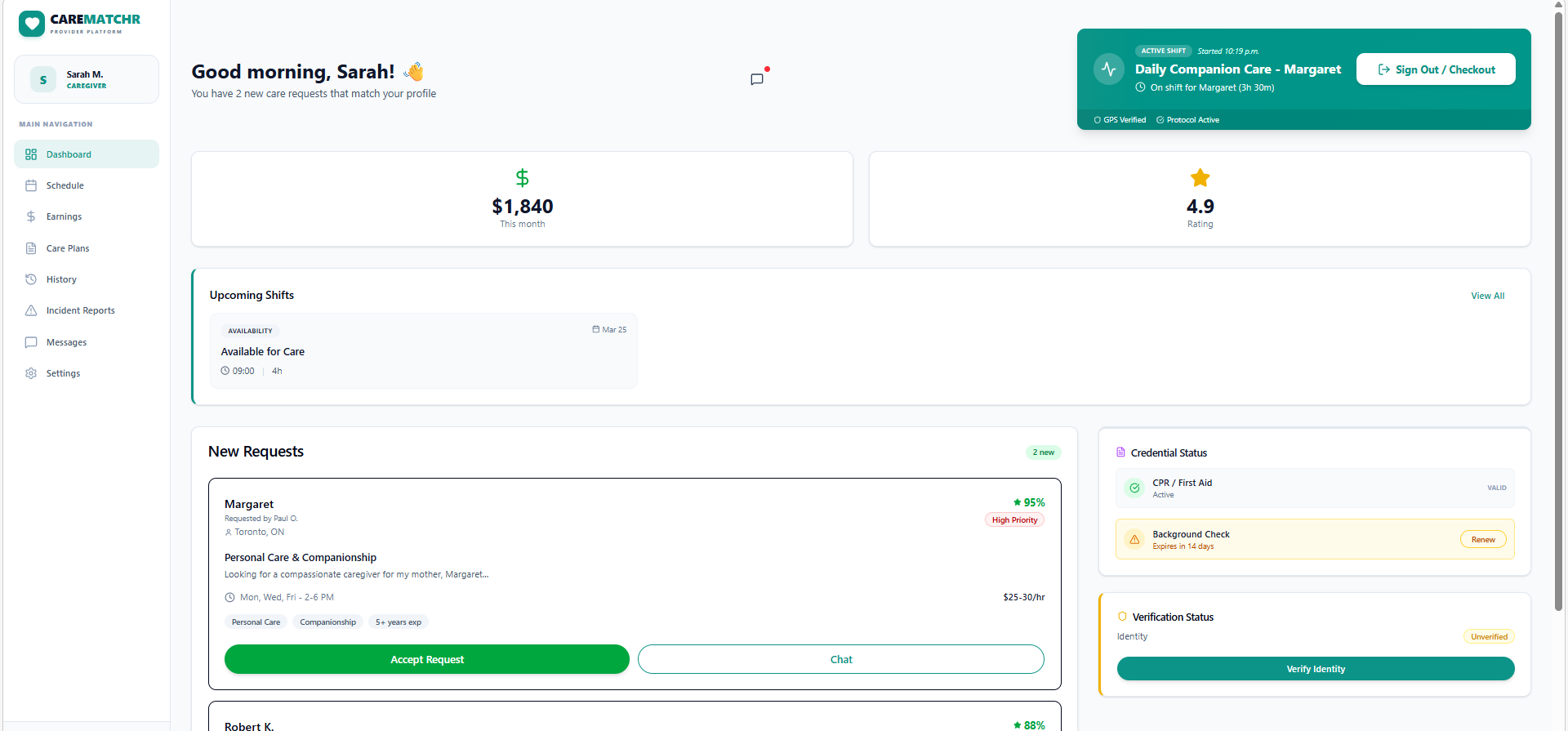Click Sign Out / Checkout button

point(1436,69)
